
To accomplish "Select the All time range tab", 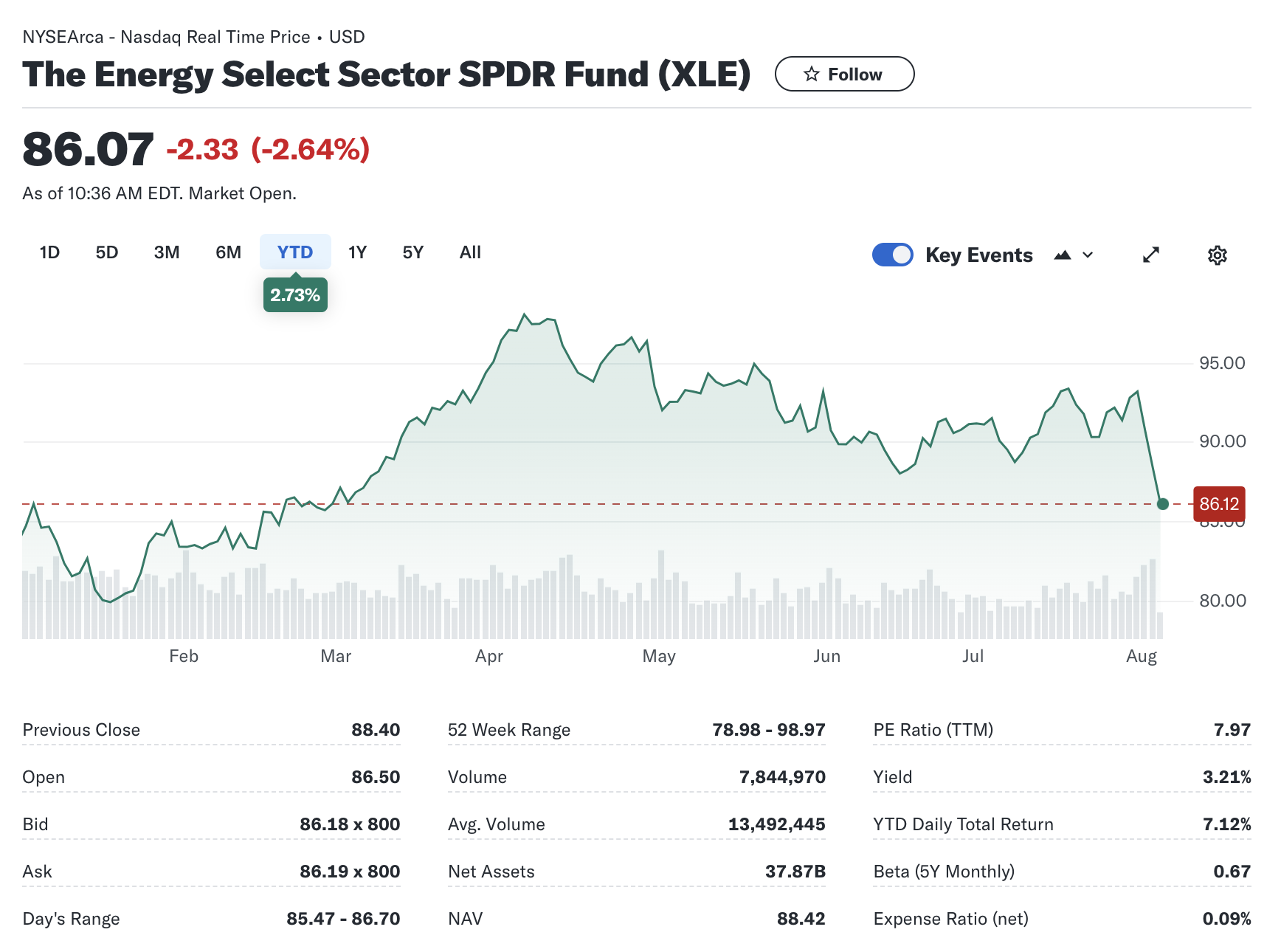I will click(x=470, y=252).
